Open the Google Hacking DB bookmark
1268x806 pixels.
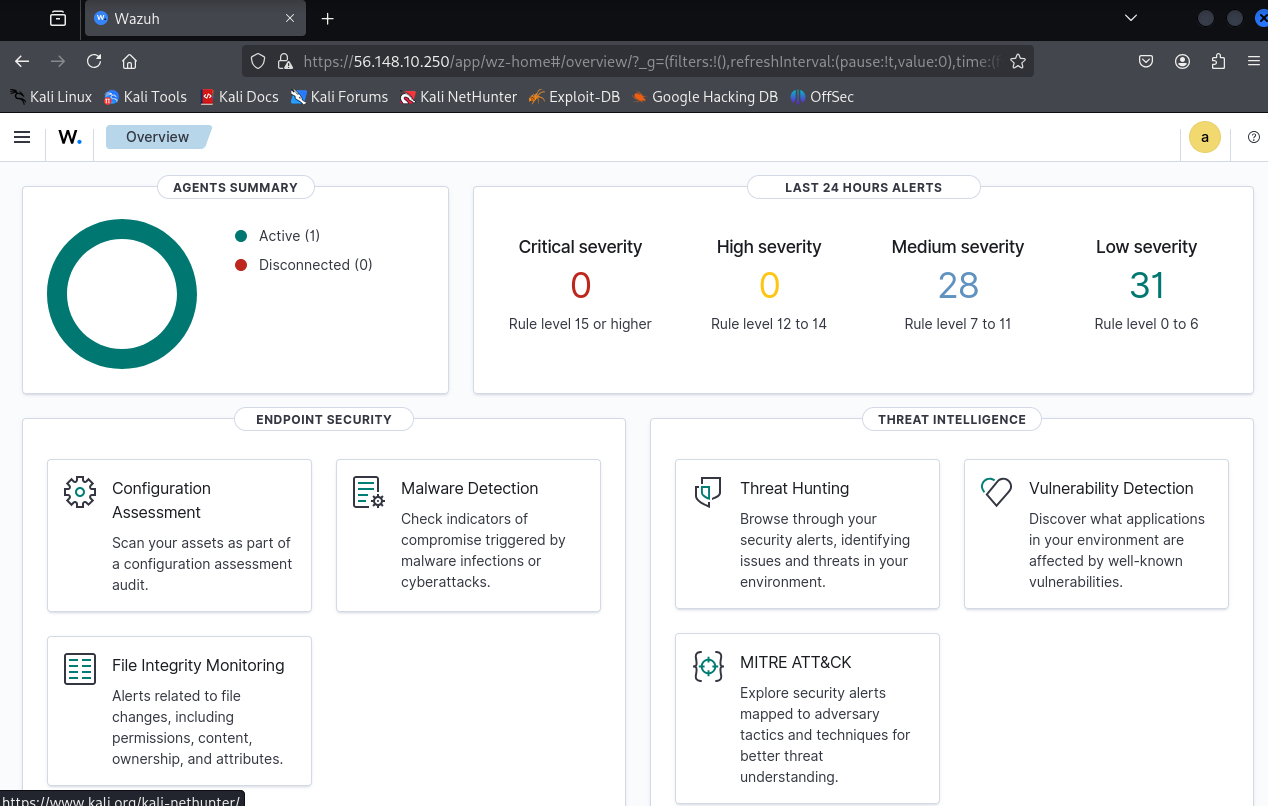705,97
